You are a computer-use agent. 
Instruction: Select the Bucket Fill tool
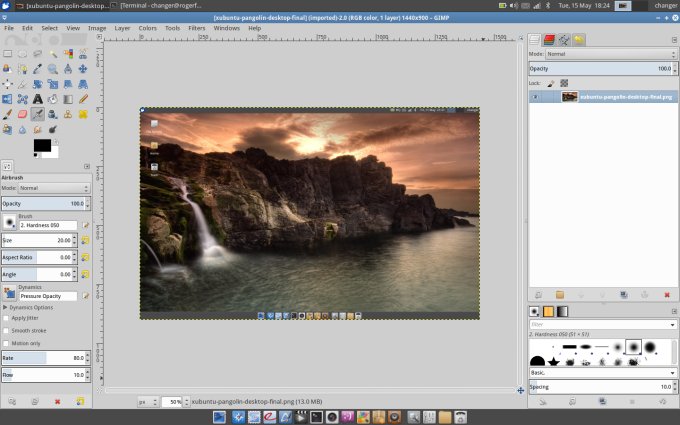[53, 99]
